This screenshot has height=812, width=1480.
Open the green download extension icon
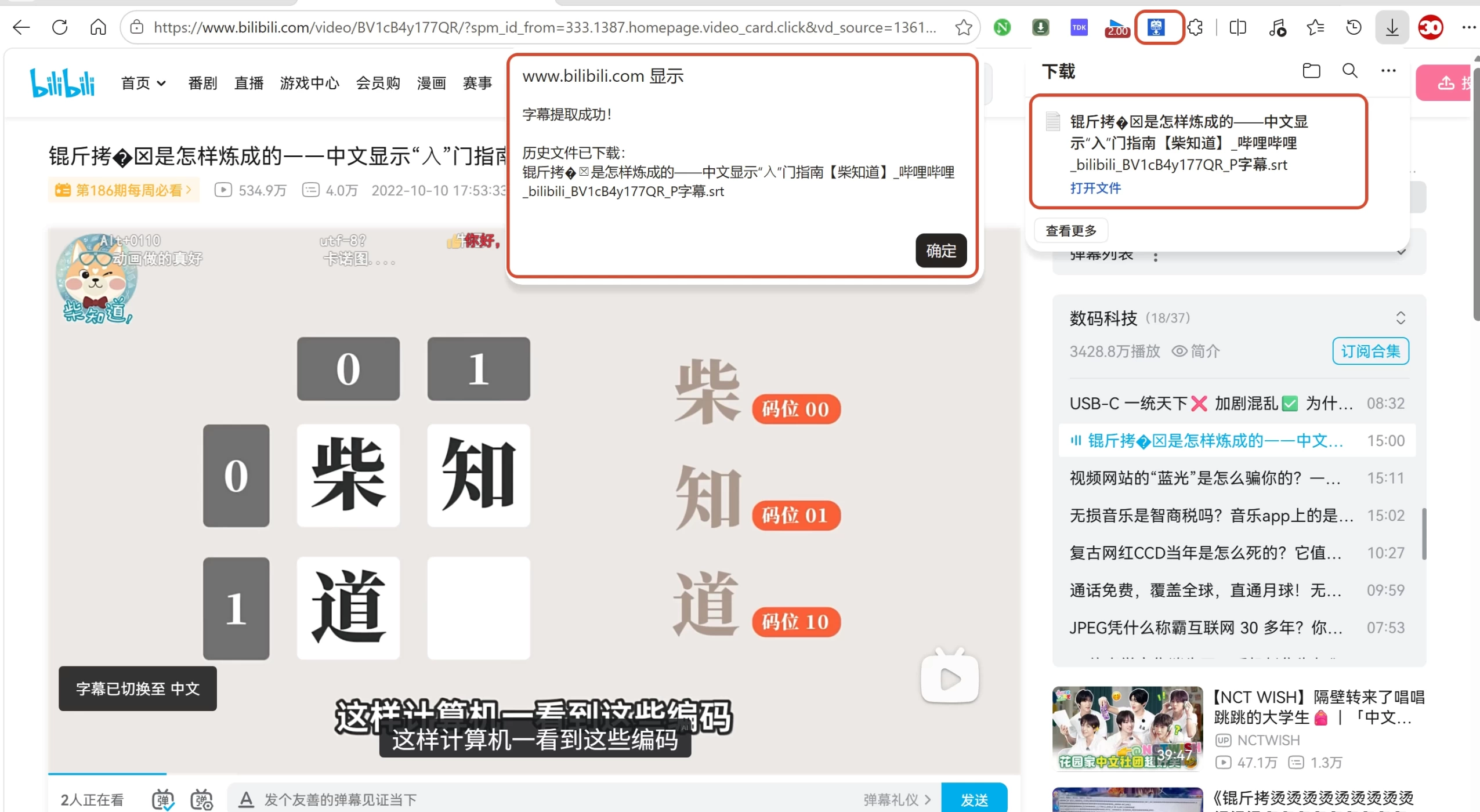[1041, 27]
